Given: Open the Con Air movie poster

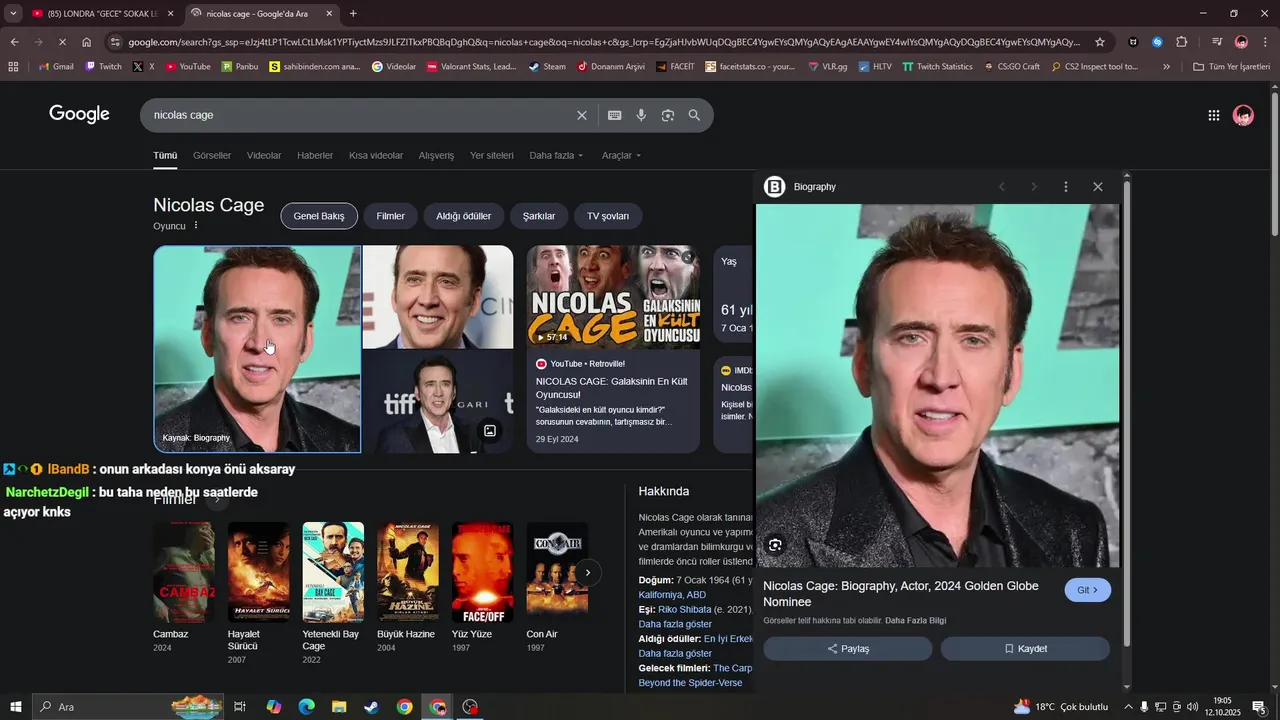Looking at the screenshot, I should [x=557, y=572].
